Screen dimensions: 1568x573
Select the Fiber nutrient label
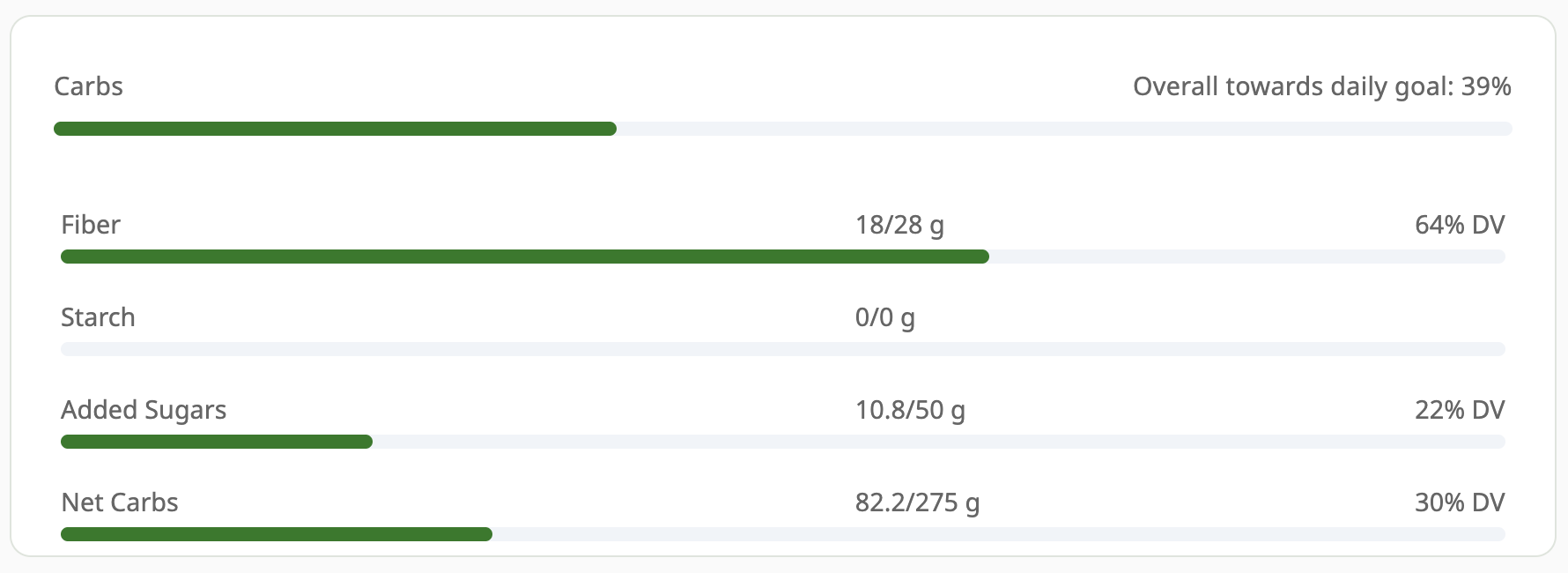tap(90, 225)
